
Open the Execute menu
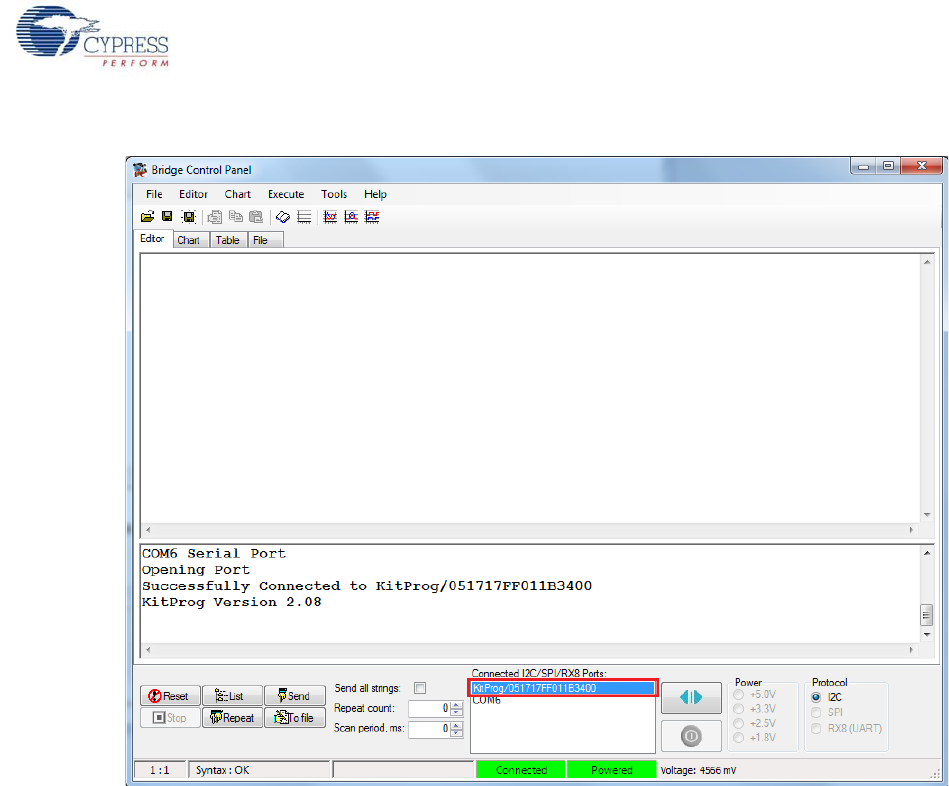[286, 194]
